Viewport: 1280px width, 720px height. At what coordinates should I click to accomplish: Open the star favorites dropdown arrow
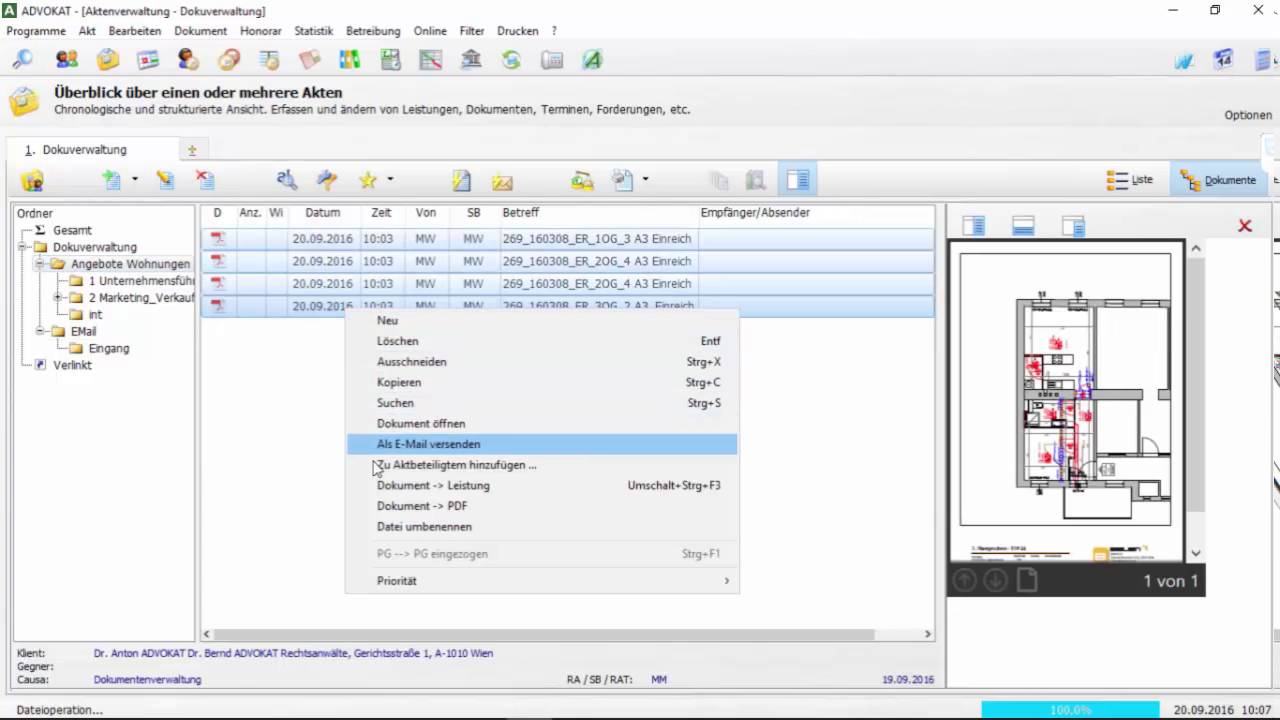click(x=390, y=180)
